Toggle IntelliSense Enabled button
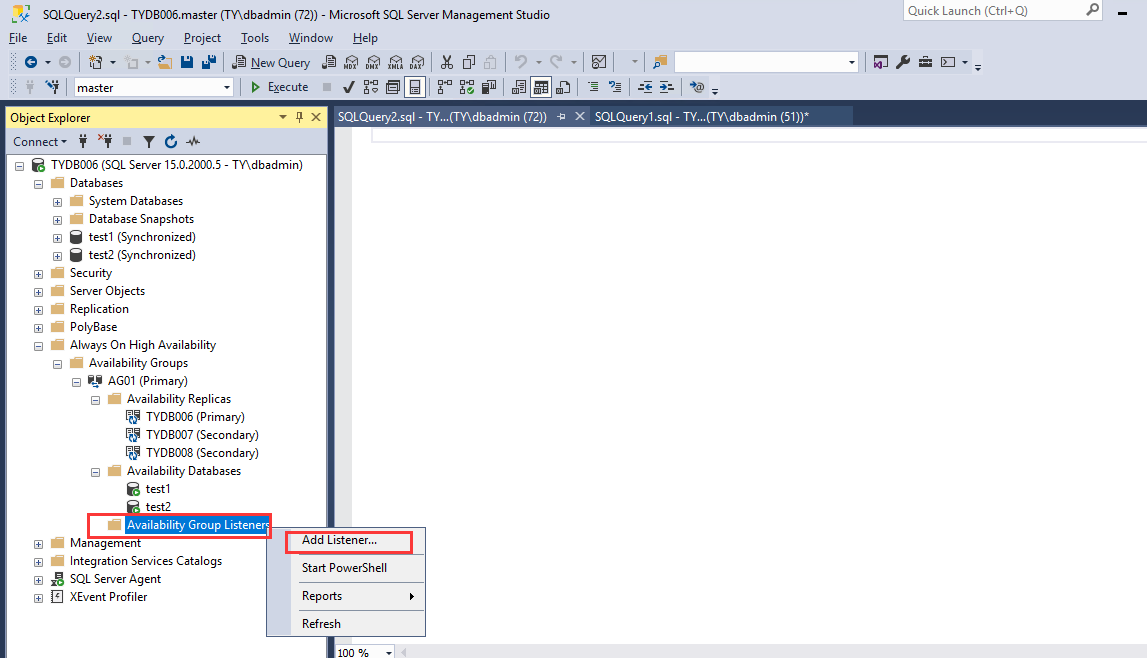 point(415,88)
